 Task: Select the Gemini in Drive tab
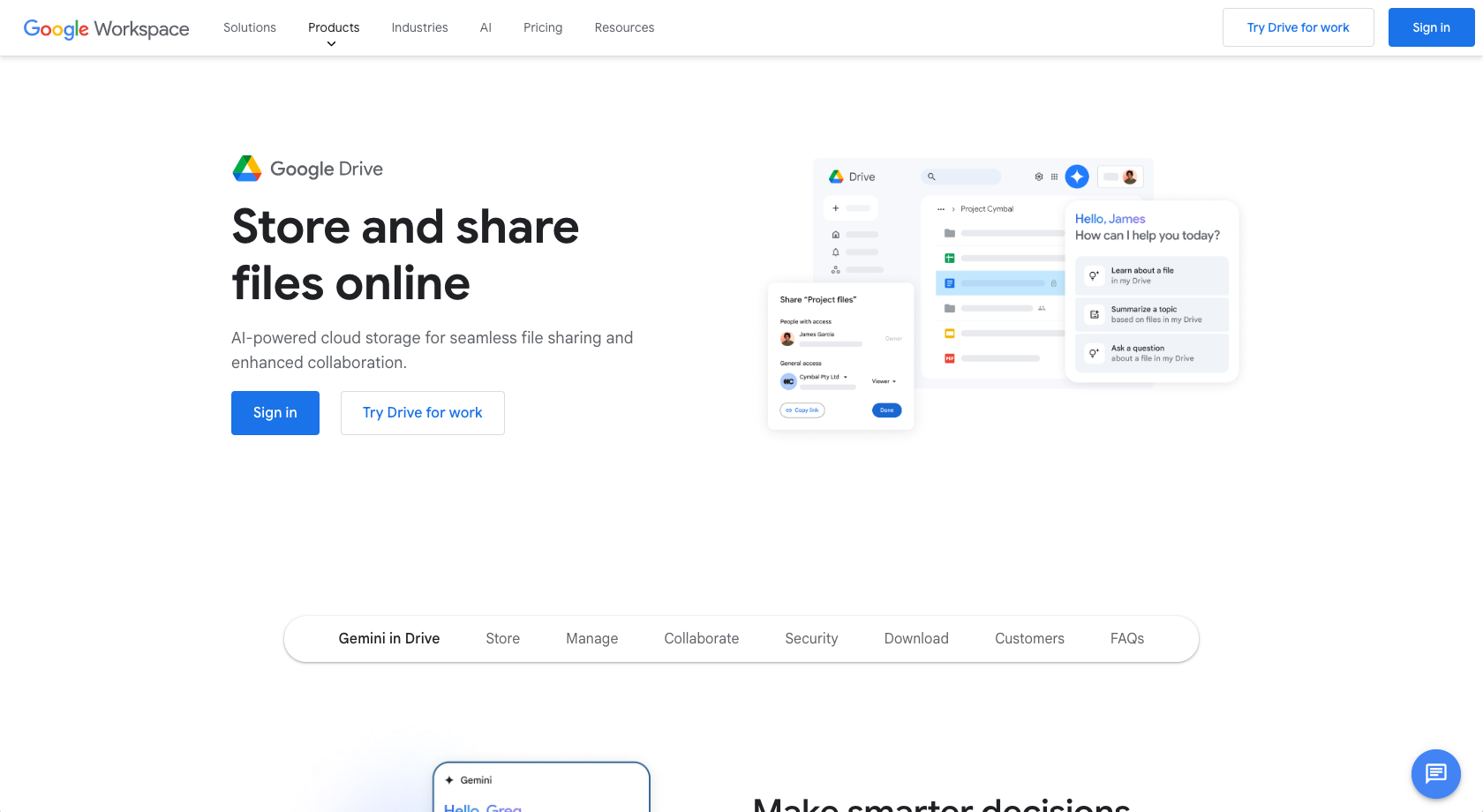pos(389,638)
